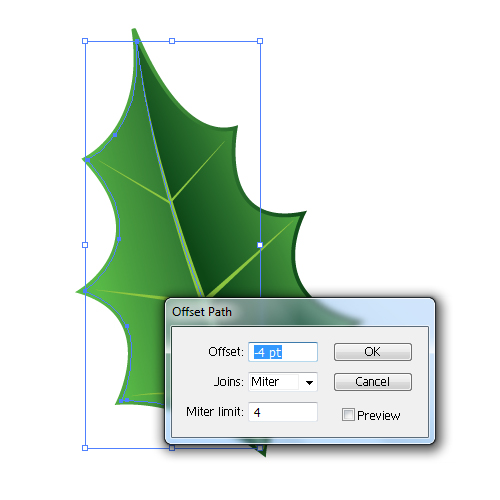The width and height of the screenshot is (500, 500).
Task: Open the Joins dropdown showing Miter
Action: pyautogui.click(x=283, y=382)
